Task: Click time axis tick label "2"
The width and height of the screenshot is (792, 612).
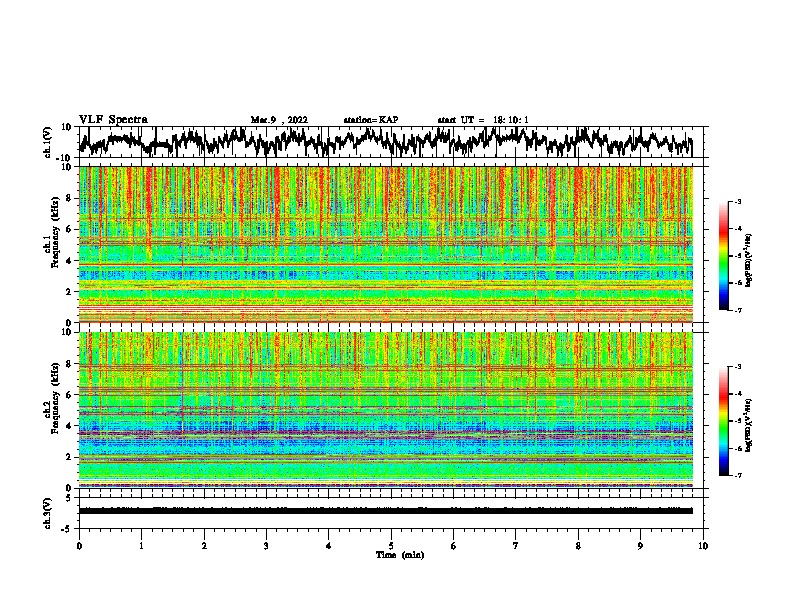Action: point(204,546)
